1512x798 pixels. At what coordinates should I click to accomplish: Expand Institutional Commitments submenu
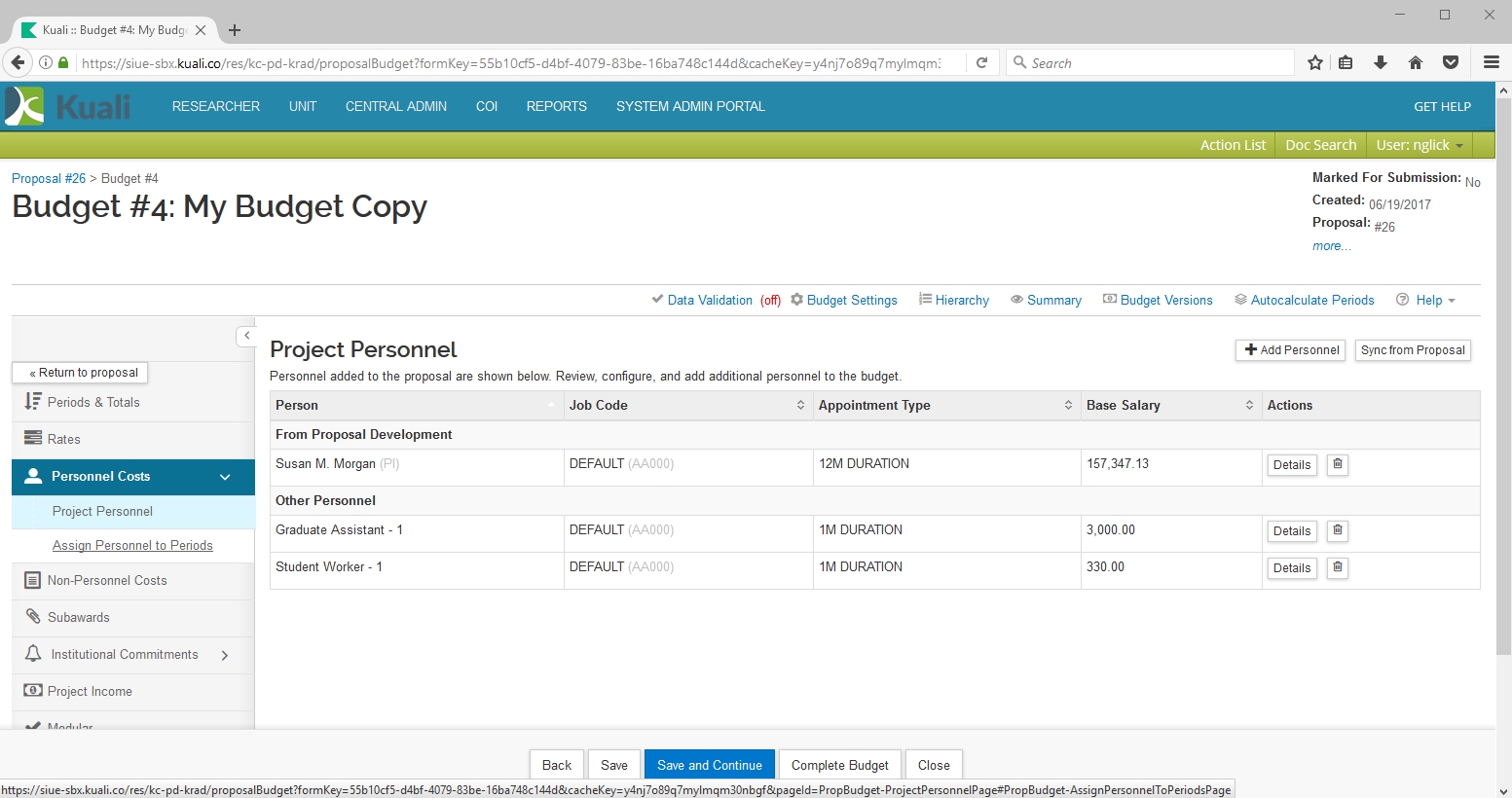tap(225, 655)
